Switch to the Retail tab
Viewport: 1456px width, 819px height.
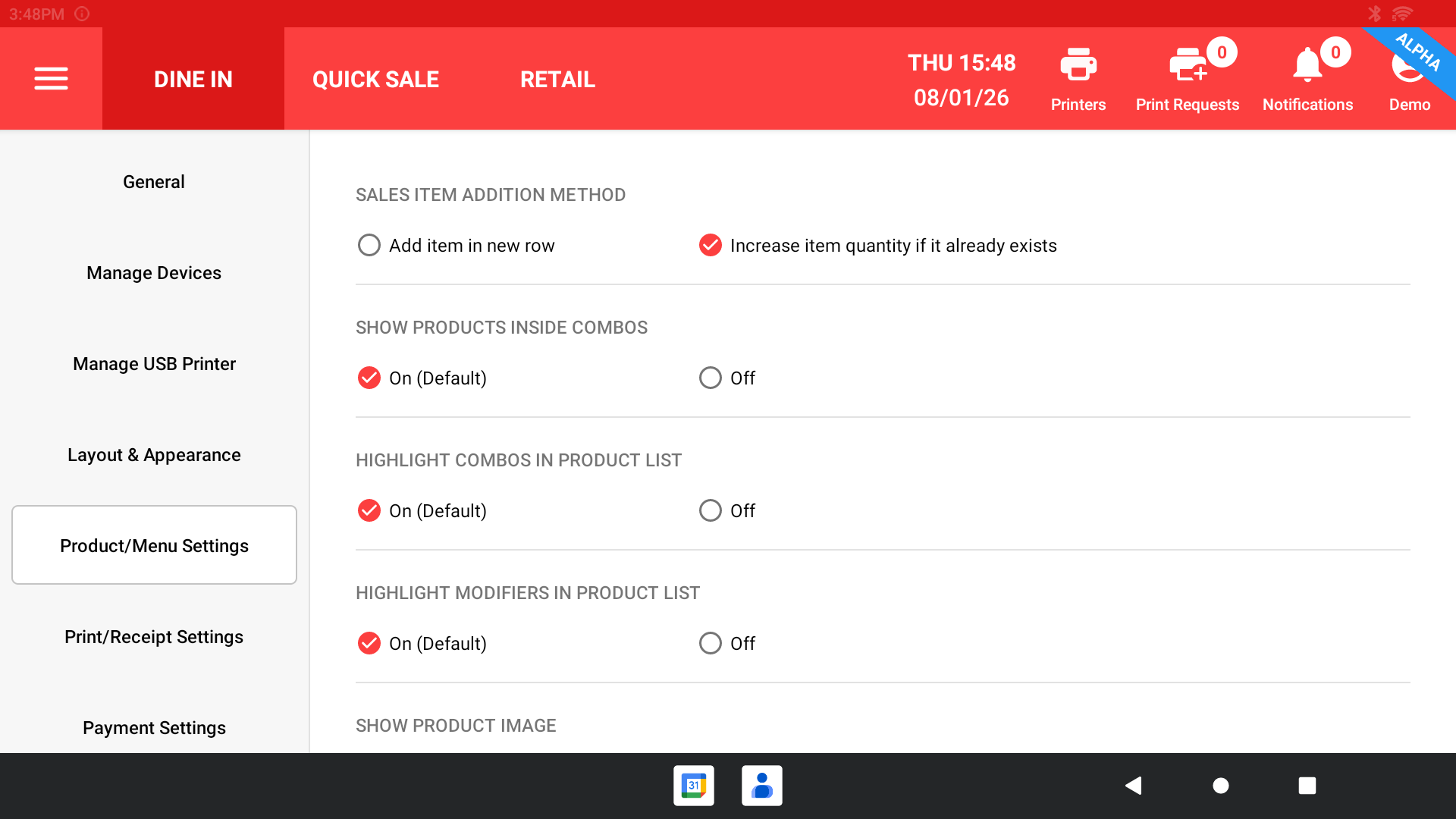(x=557, y=79)
